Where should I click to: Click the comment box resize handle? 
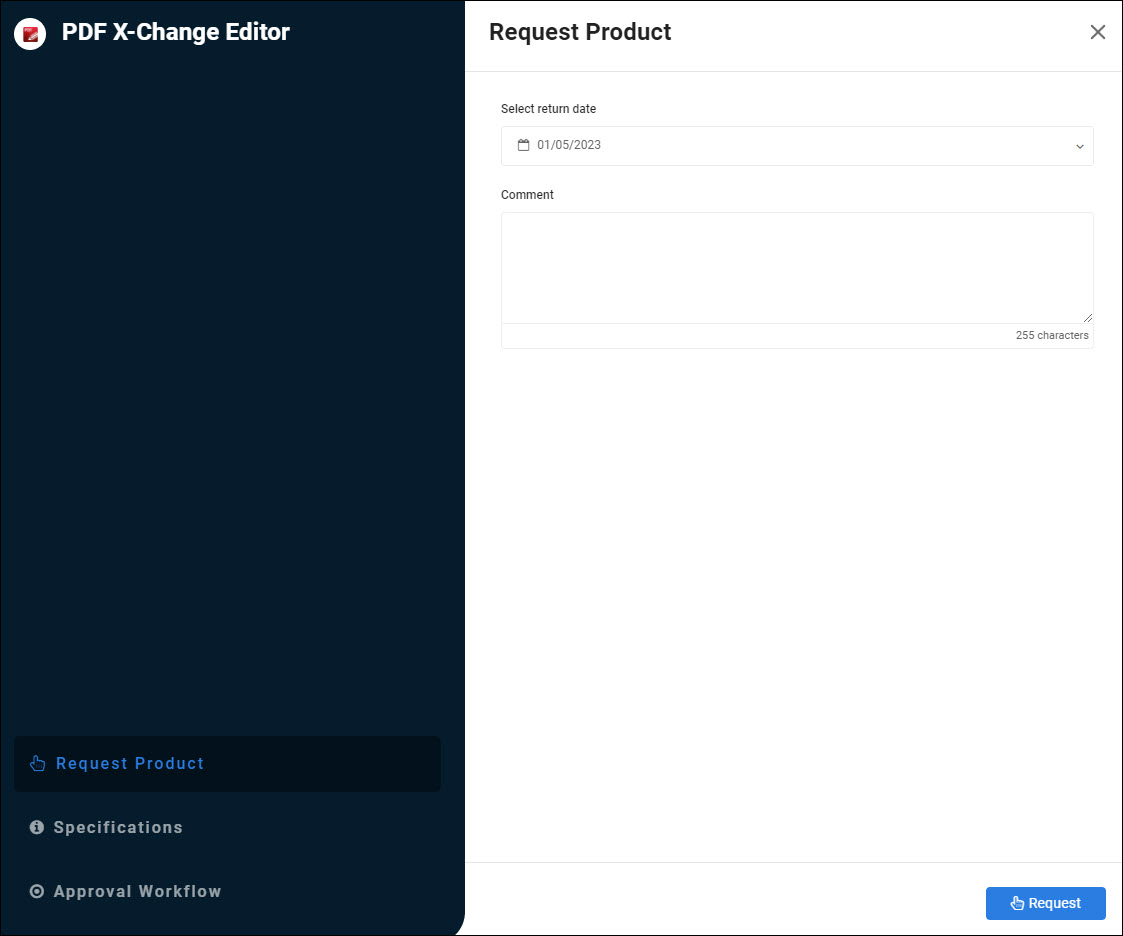click(1087, 317)
